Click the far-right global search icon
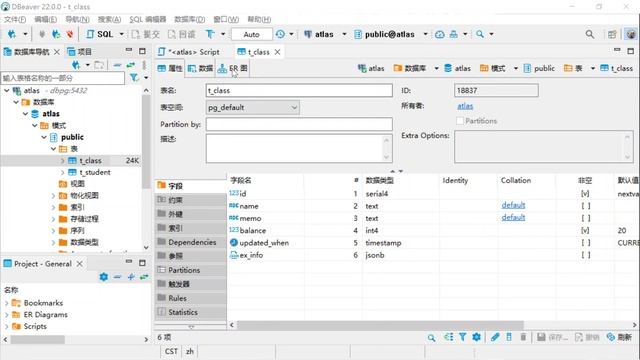The width and height of the screenshot is (640, 360). click(590, 34)
